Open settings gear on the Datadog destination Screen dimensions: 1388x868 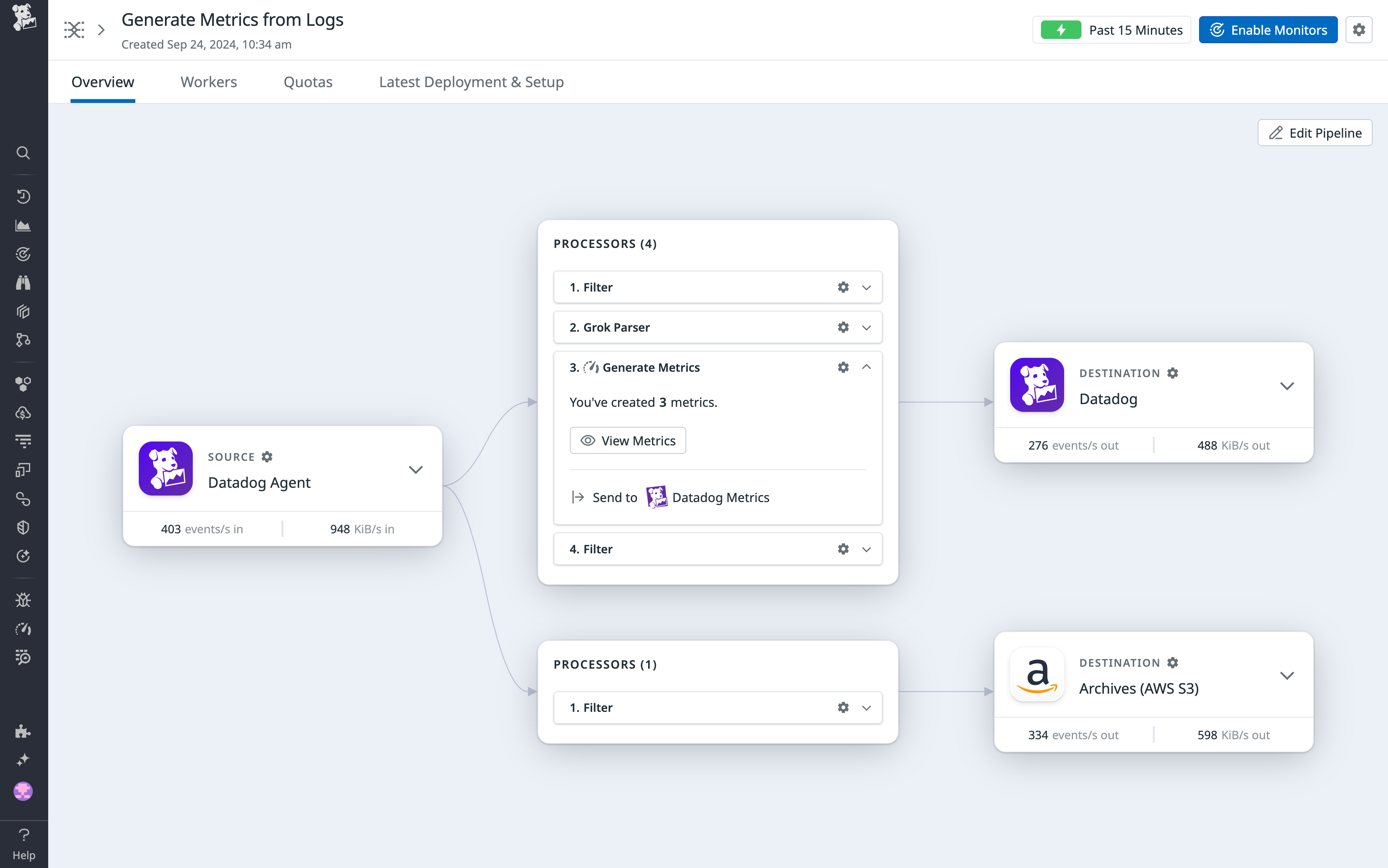1172,372
